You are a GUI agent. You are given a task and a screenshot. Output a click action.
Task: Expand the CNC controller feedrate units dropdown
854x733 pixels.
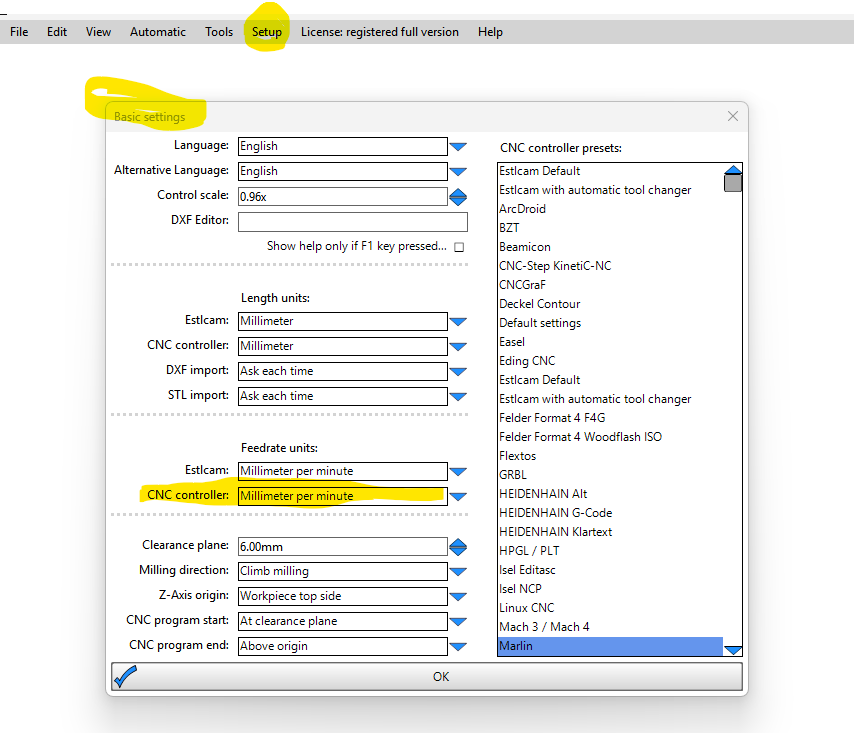point(458,497)
